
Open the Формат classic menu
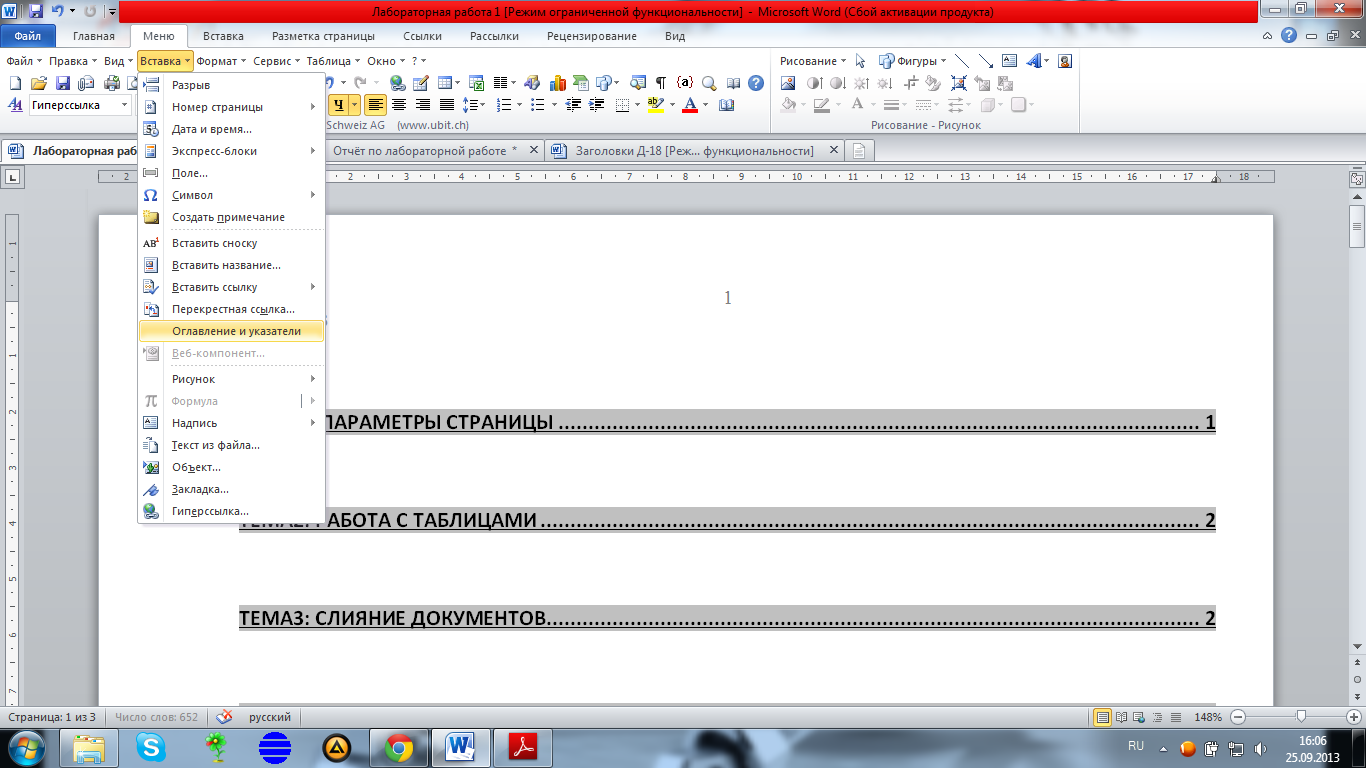pyautogui.click(x=221, y=61)
